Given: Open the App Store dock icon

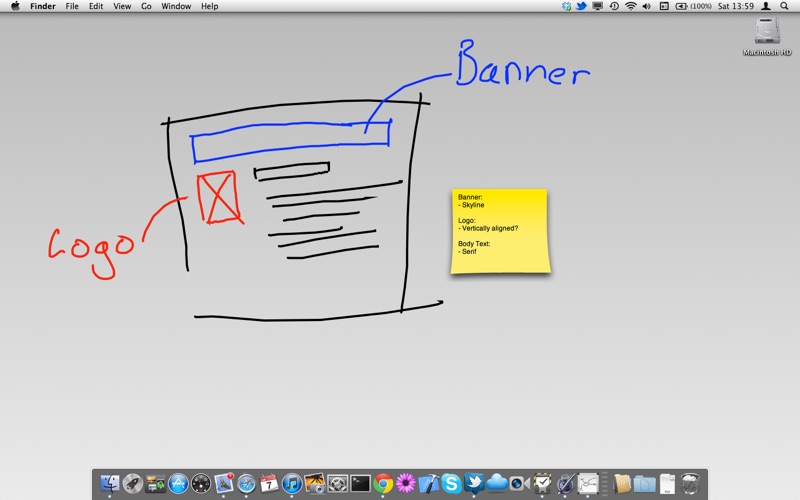Looking at the screenshot, I should click(x=178, y=485).
